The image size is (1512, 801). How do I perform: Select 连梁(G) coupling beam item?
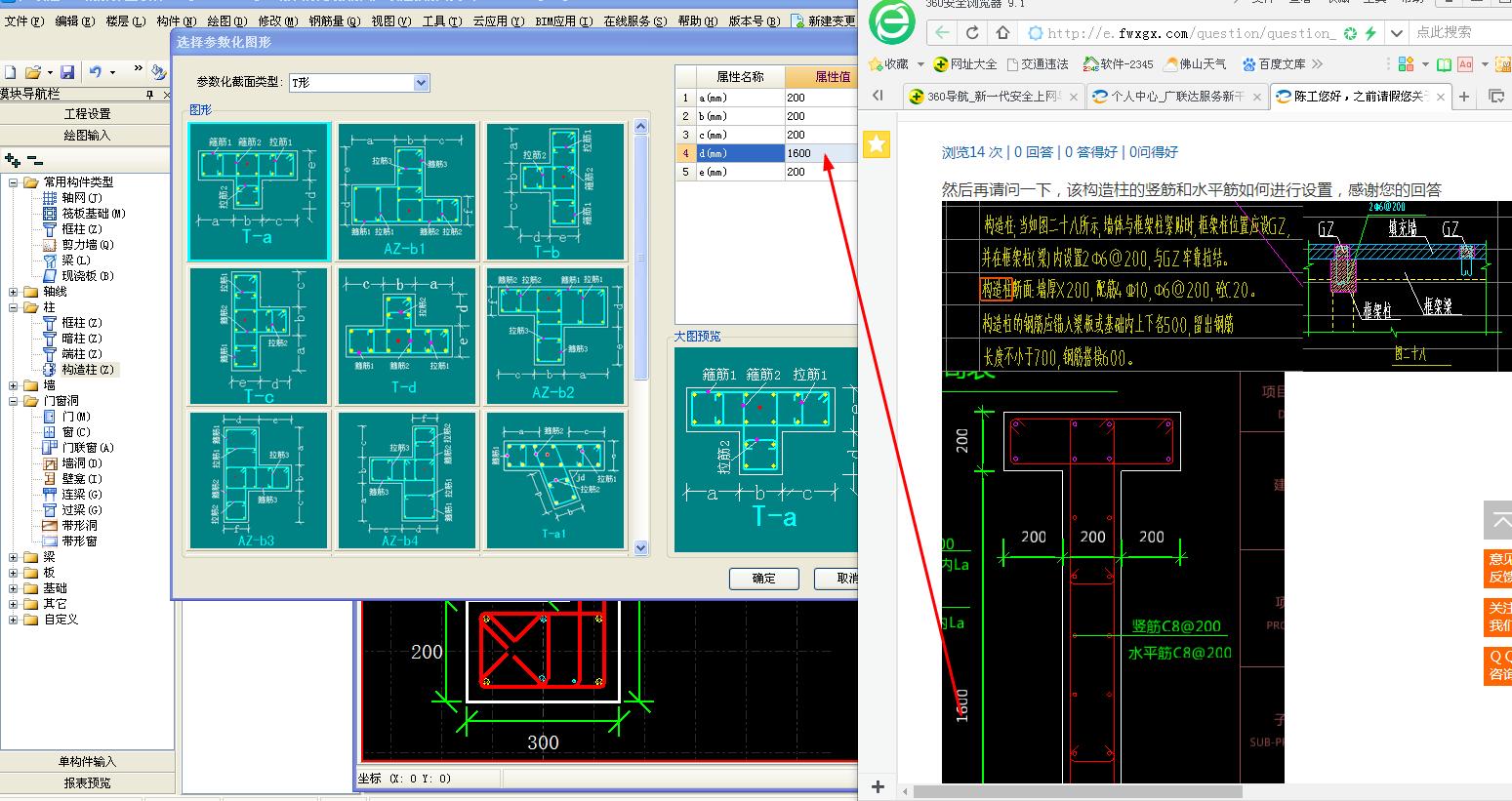pos(81,495)
